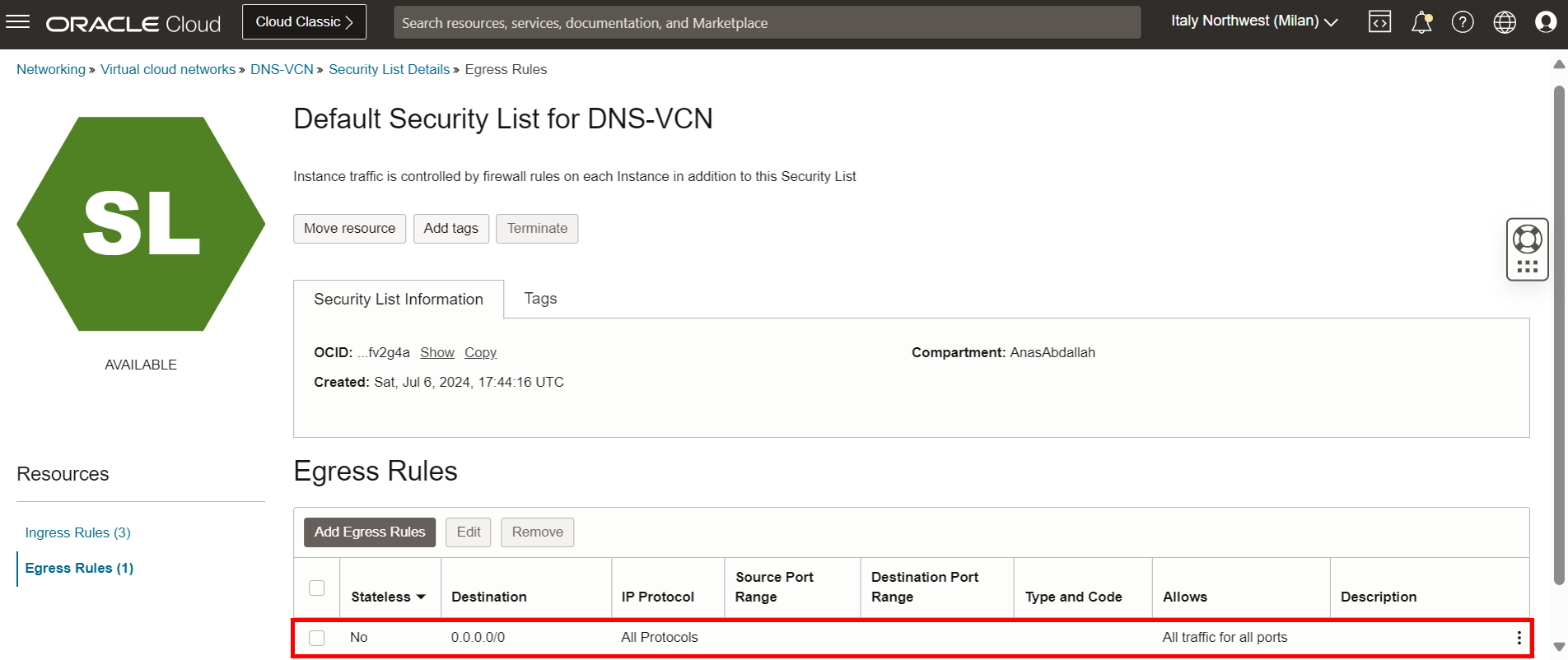Select Egress Rules (1) resource

pos(80,568)
